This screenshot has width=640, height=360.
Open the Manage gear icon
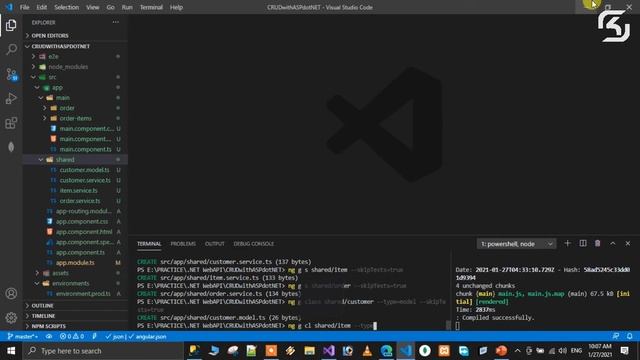11,318
